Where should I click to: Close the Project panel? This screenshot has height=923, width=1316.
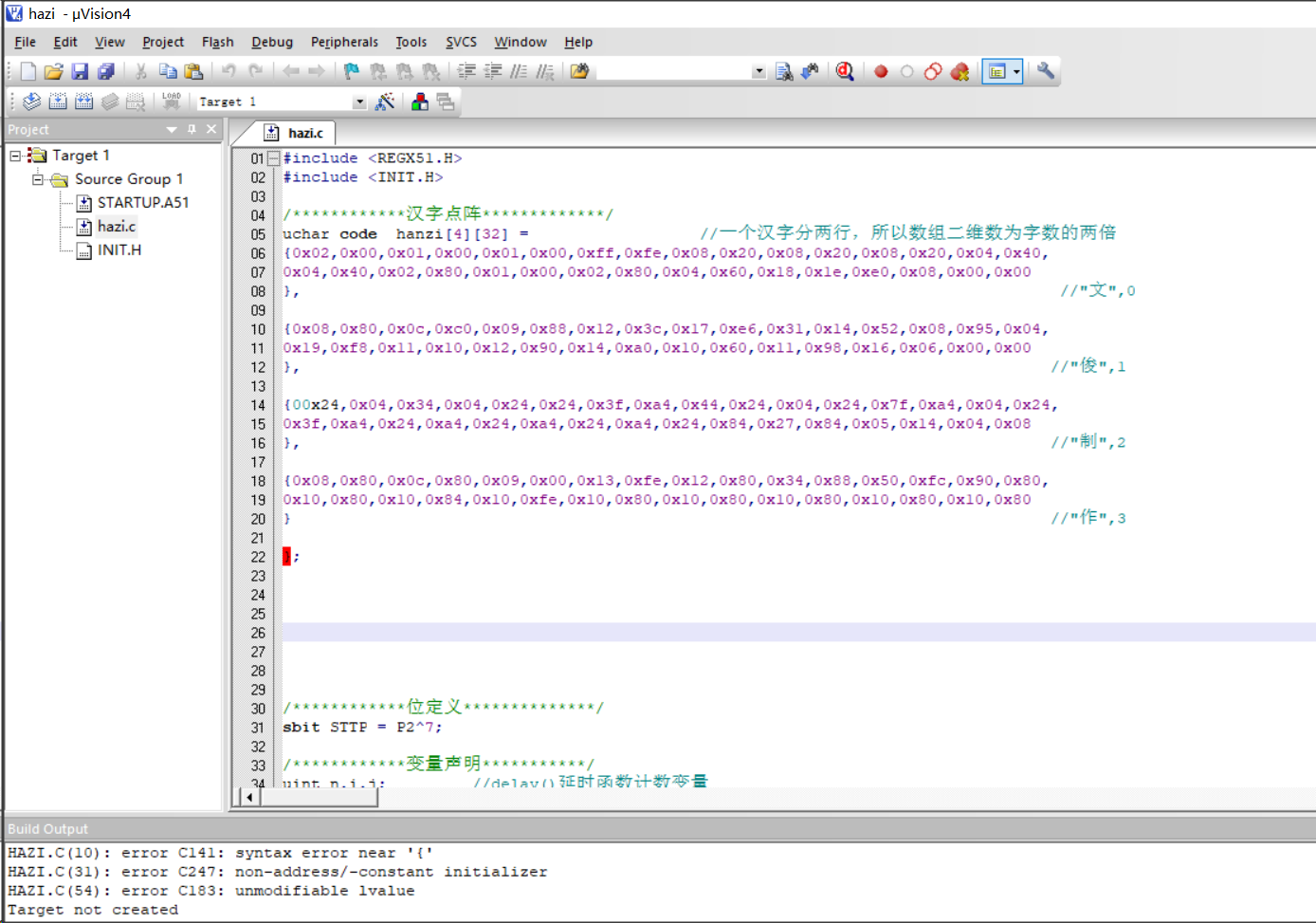click(x=211, y=129)
